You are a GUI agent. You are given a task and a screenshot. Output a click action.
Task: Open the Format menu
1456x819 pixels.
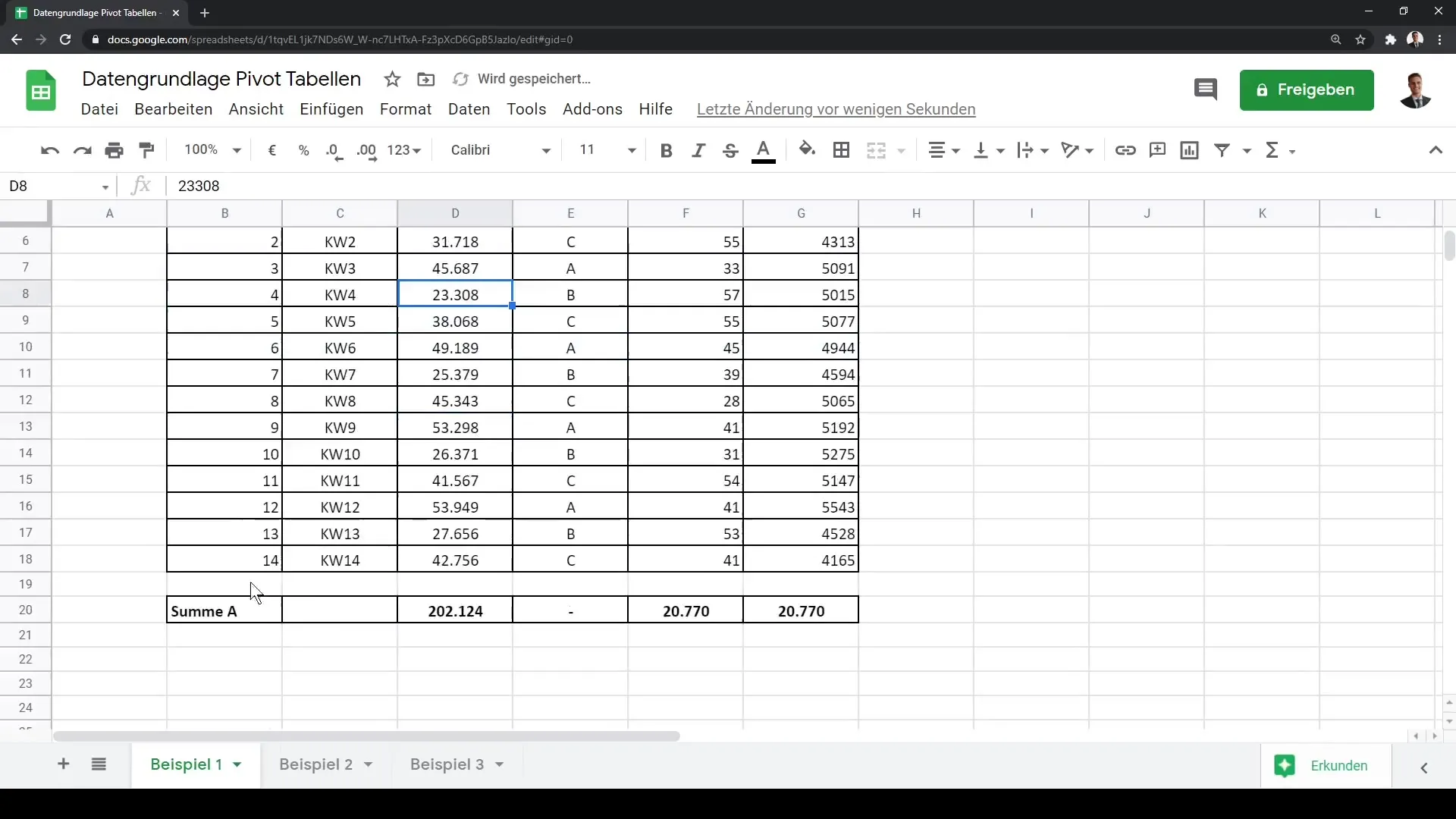[405, 109]
